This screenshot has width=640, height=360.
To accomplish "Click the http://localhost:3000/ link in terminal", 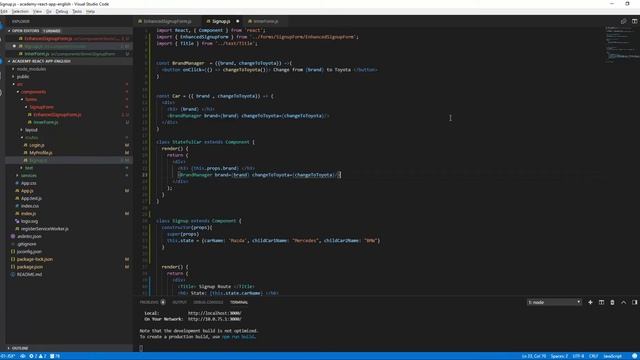I will pyautogui.click(x=214, y=313).
